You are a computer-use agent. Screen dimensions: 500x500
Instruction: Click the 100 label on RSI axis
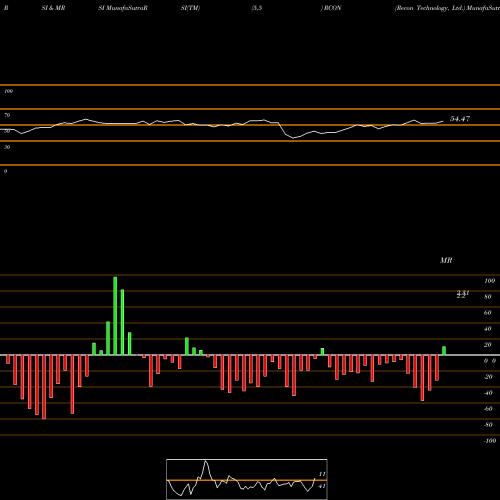pyautogui.click(x=8, y=91)
